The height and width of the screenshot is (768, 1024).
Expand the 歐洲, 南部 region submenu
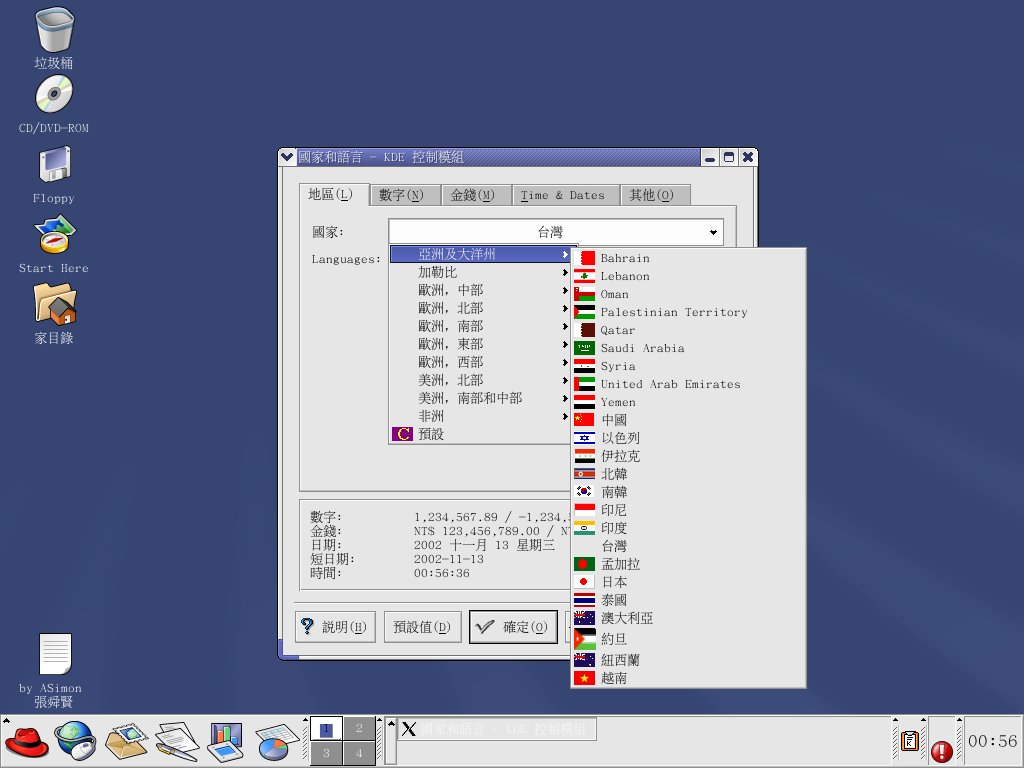click(x=480, y=326)
